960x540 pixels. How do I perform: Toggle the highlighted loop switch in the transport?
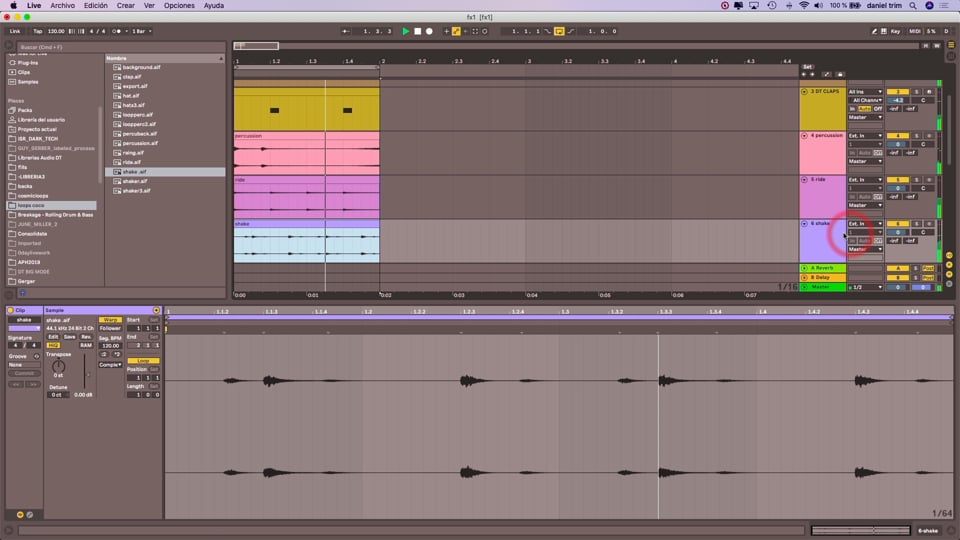(x=559, y=31)
